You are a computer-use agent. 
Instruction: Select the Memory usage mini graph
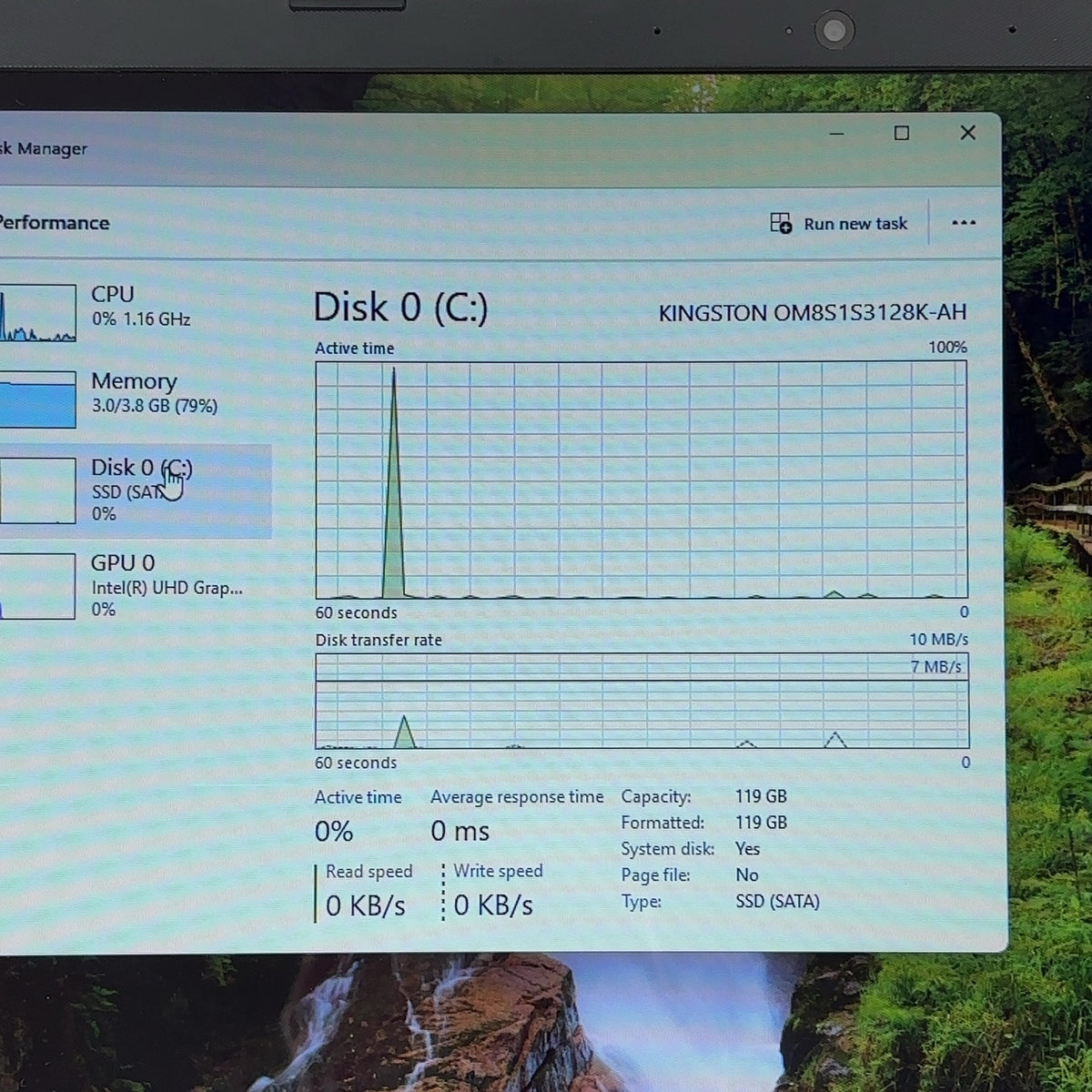pyautogui.click(x=37, y=399)
